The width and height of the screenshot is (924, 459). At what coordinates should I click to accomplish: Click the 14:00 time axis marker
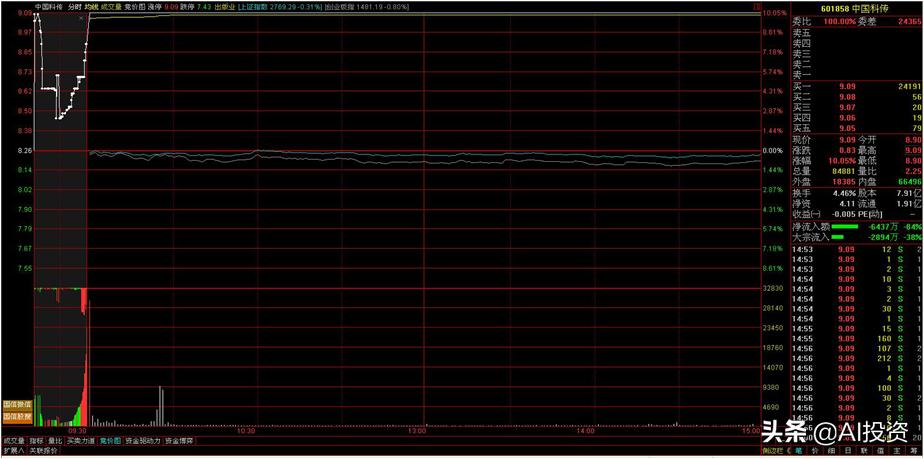(x=586, y=431)
